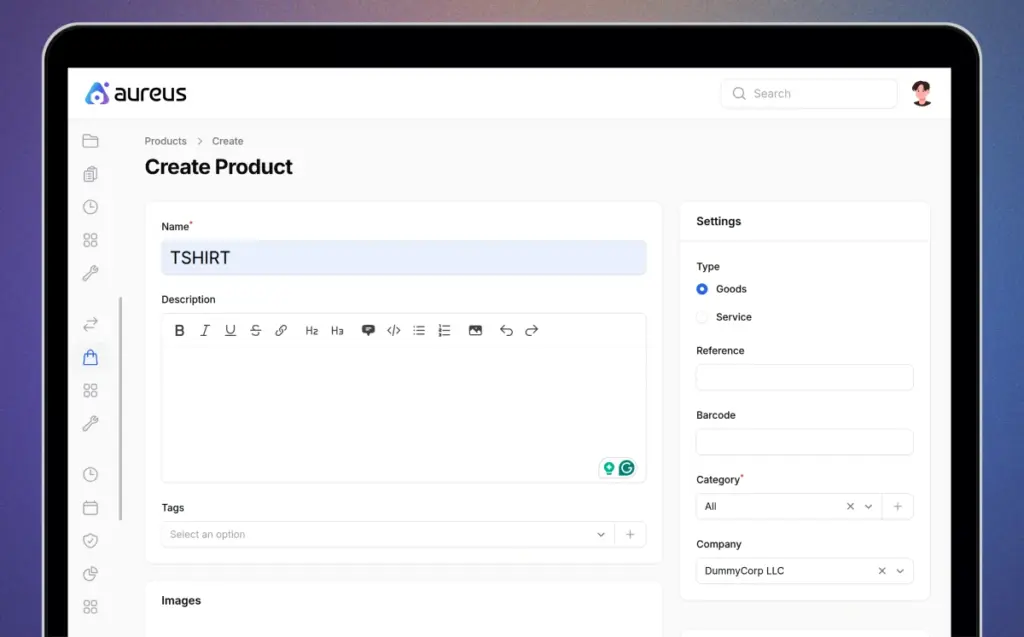Viewport: 1024px width, 637px height.
Task: Create a new category with plus button
Action: pos(898,506)
